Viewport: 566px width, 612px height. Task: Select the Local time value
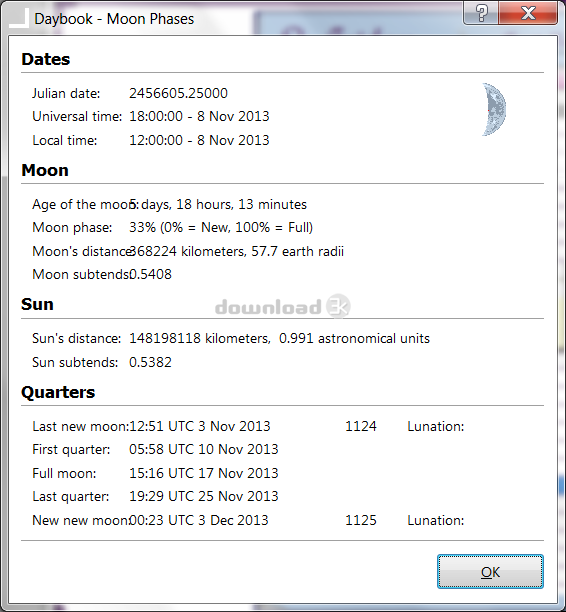pyautogui.click(x=199, y=140)
